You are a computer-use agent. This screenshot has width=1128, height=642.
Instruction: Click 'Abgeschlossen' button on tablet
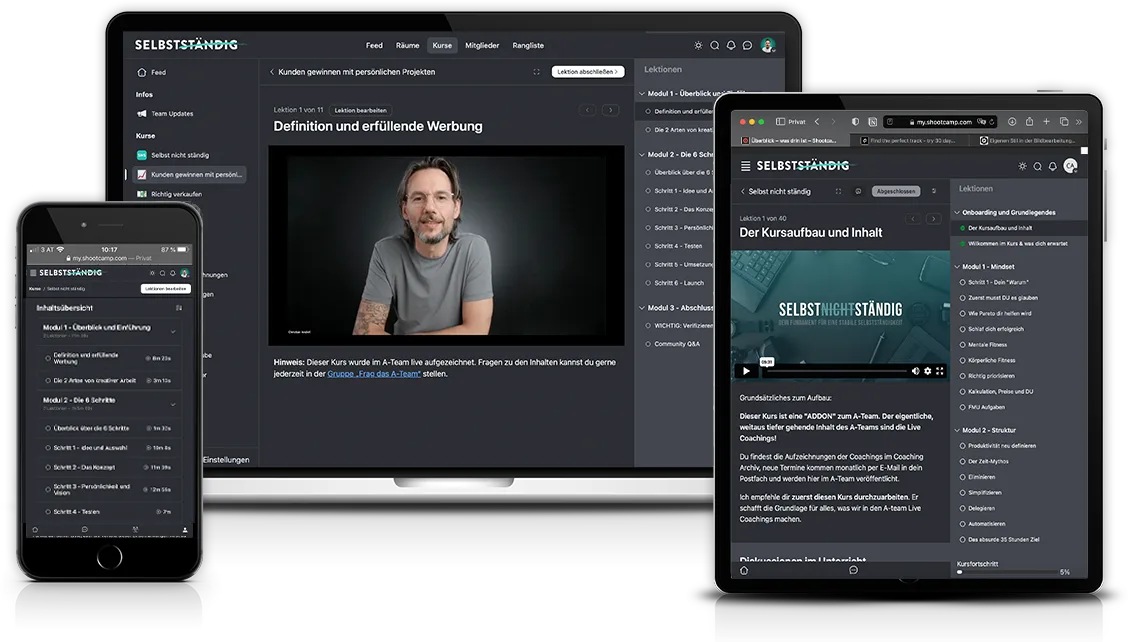896,191
